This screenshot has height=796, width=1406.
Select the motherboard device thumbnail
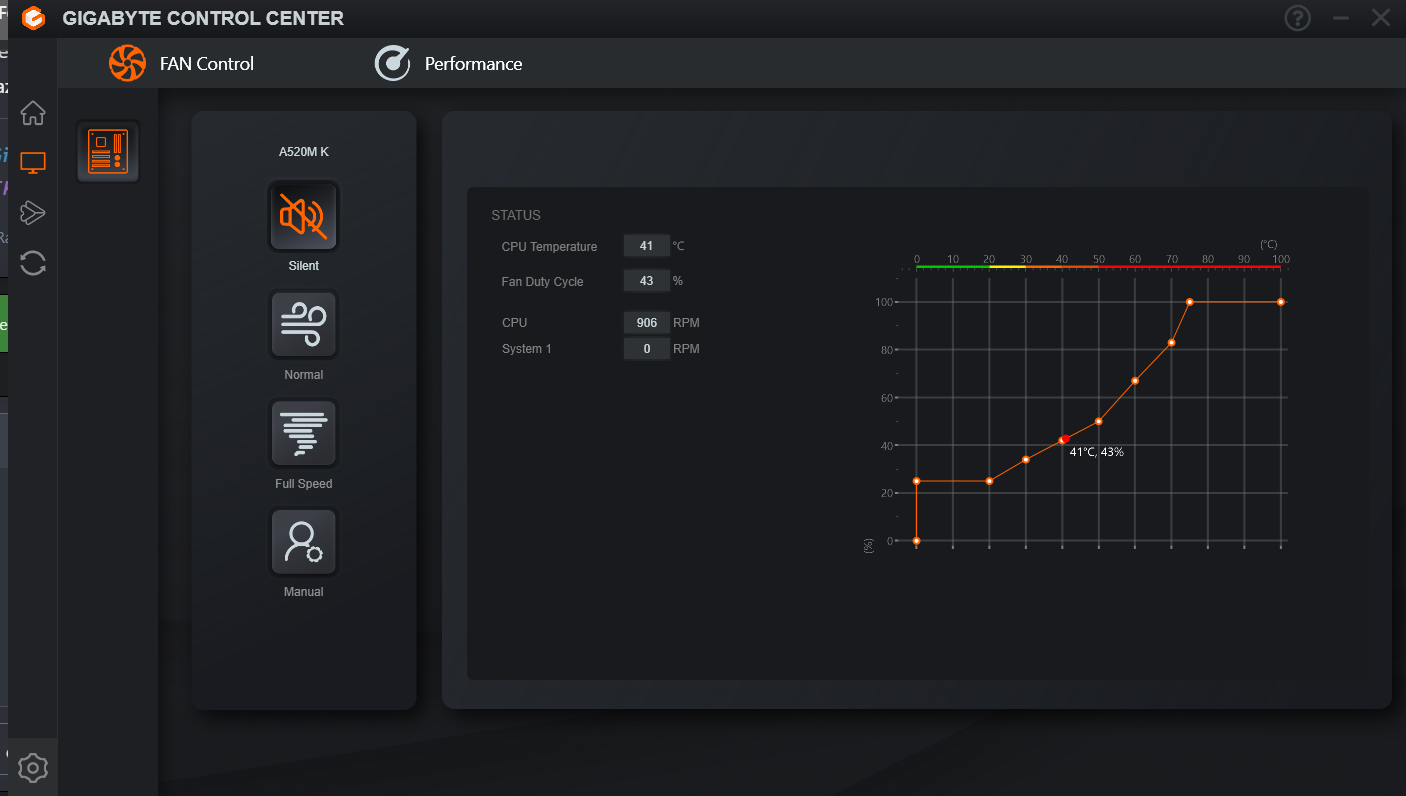click(x=108, y=152)
